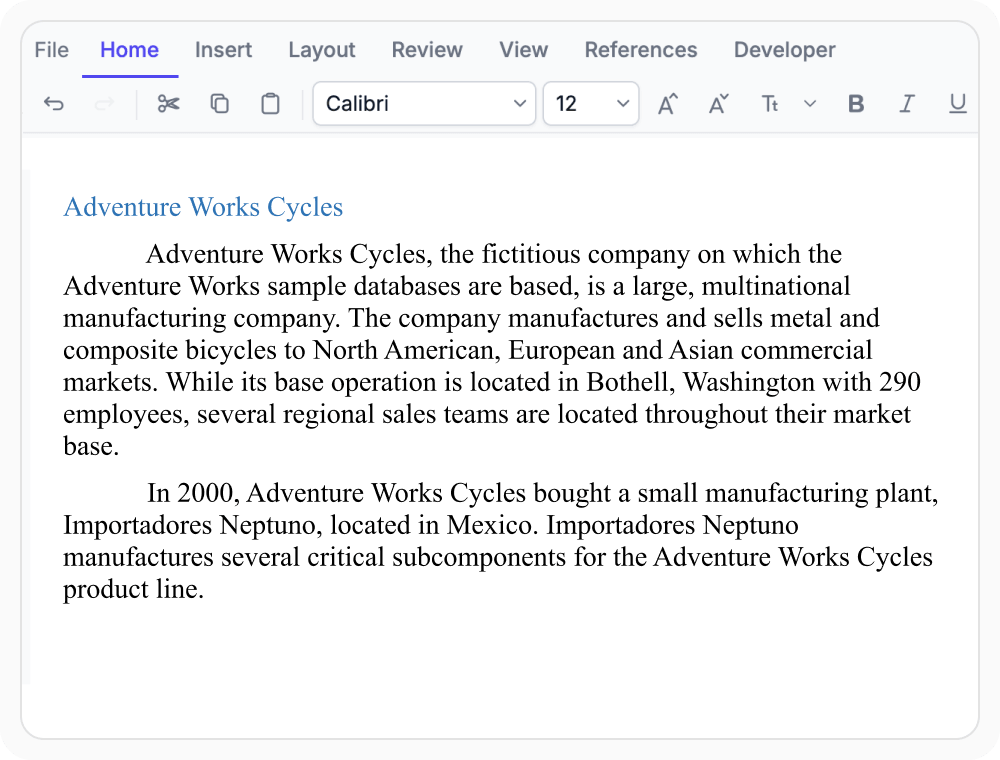Click 'Importadores Neptuno, located in Mexico' text
The width and height of the screenshot is (1000, 760).
pyautogui.click(x=297, y=525)
